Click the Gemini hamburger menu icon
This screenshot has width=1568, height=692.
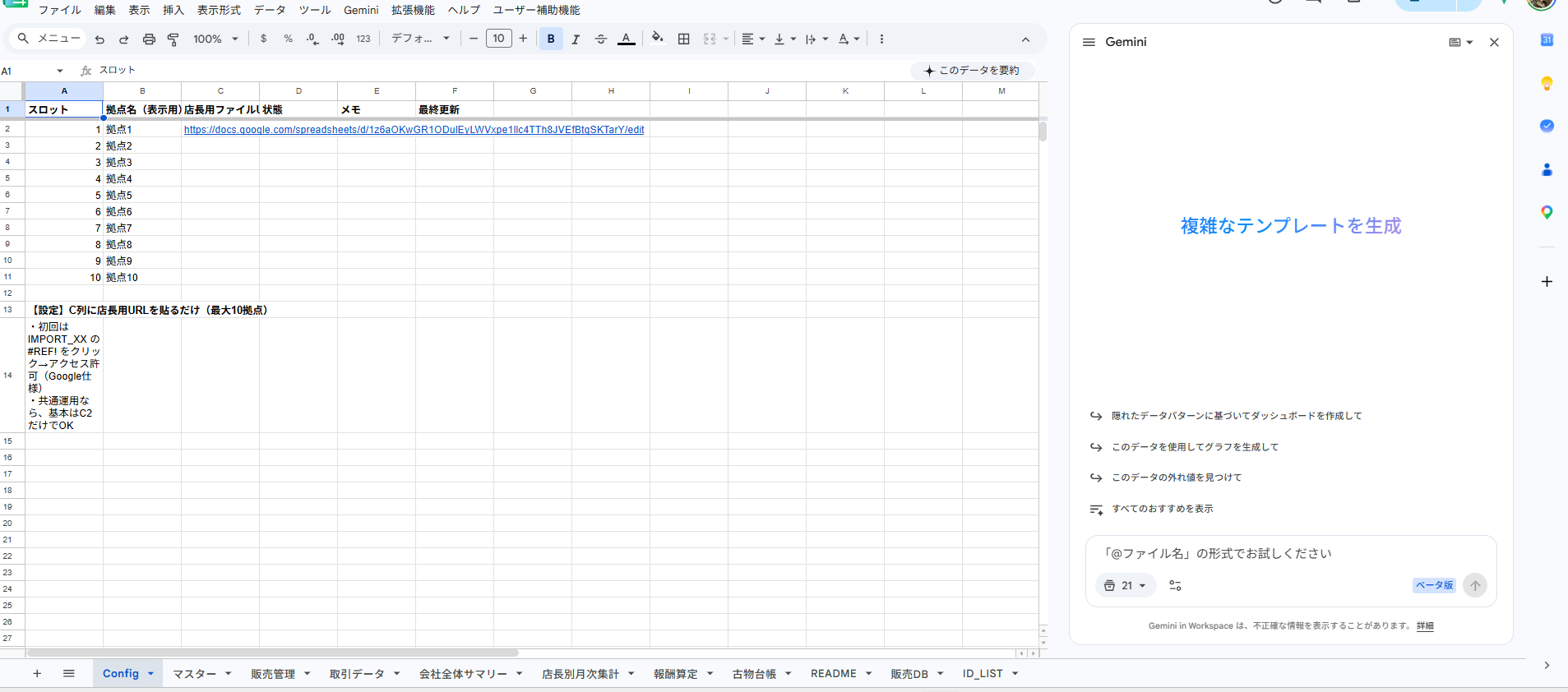point(1089,42)
